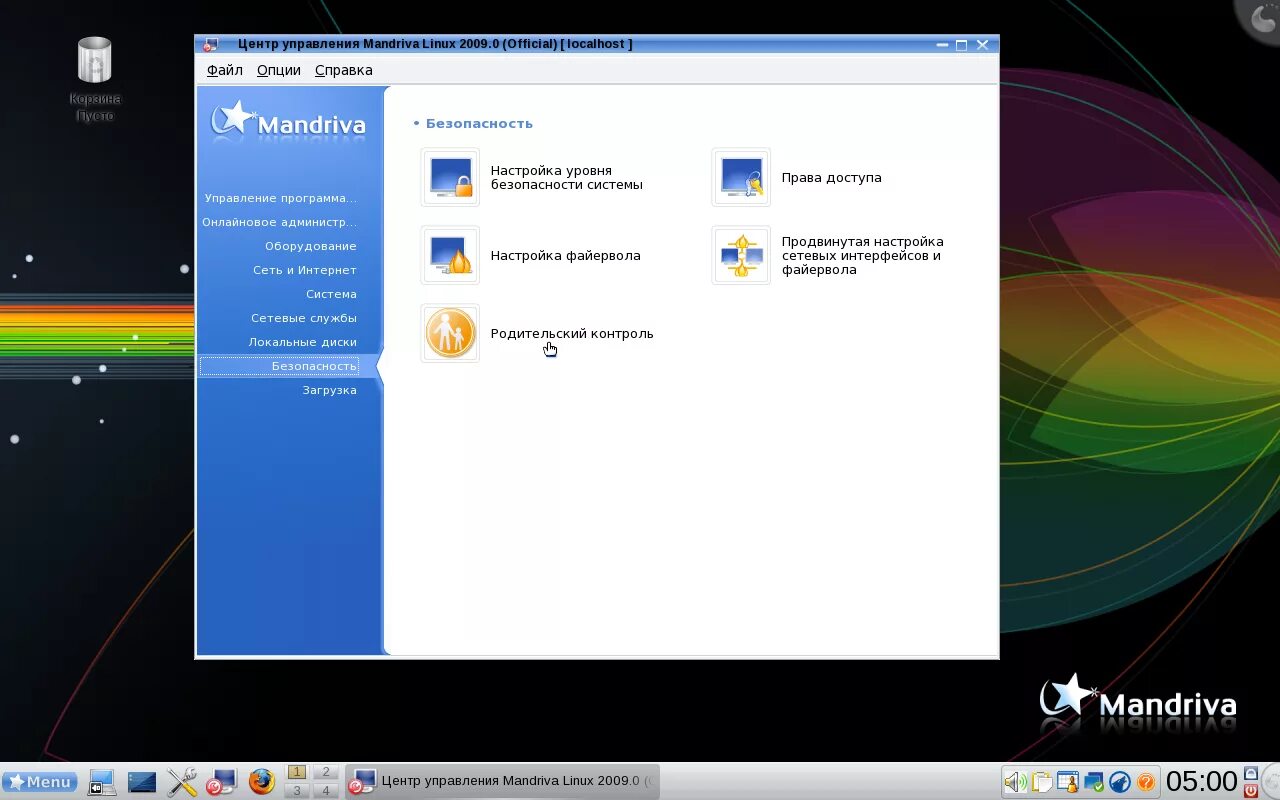Image resolution: width=1280 pixels, height=800 pixels.
Task: Switch to Управление программами category
Action: 280,198
